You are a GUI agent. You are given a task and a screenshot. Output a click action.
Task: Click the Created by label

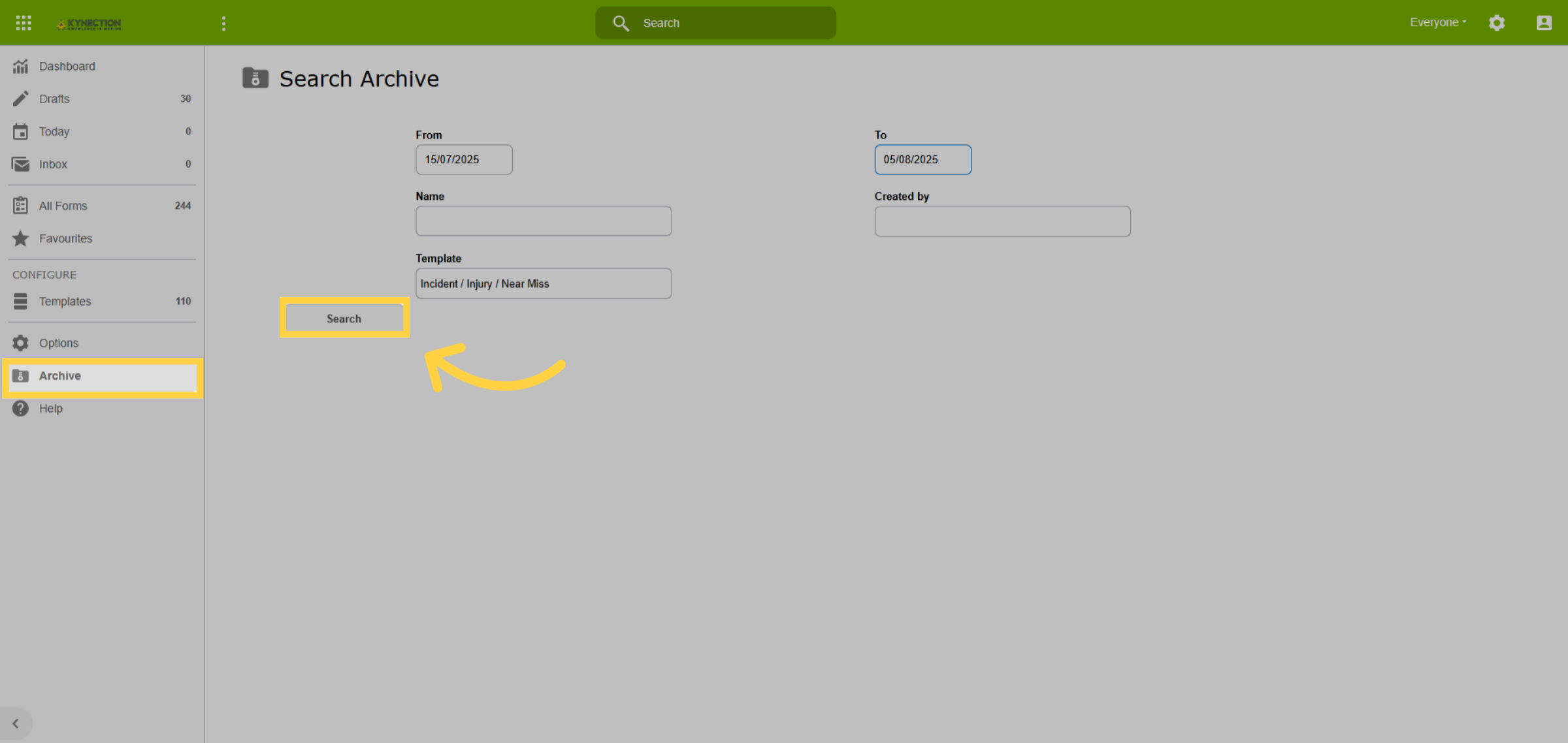(902, 197)
